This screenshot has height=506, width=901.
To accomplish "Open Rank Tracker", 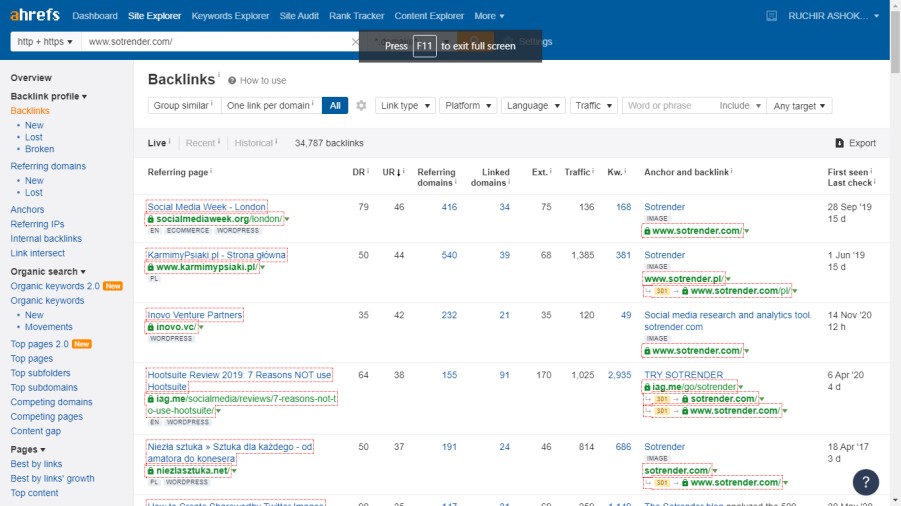I will [x=356, y=16].
